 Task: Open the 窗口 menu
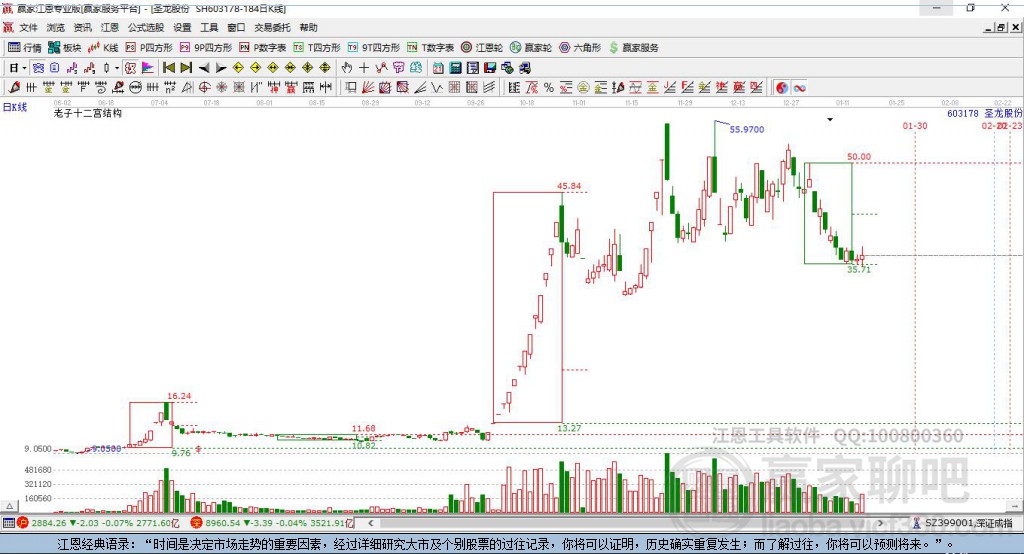point(236,27)
